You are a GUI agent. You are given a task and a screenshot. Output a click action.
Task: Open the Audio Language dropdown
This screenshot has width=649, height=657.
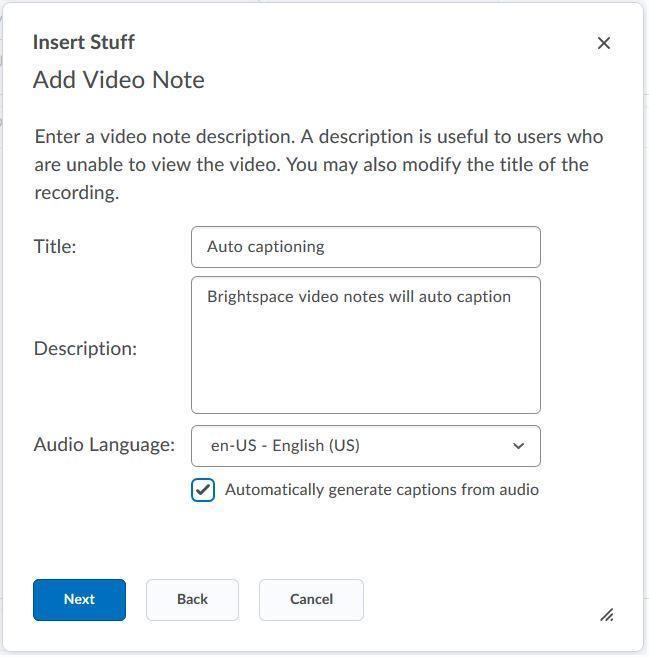click(365, 446)
